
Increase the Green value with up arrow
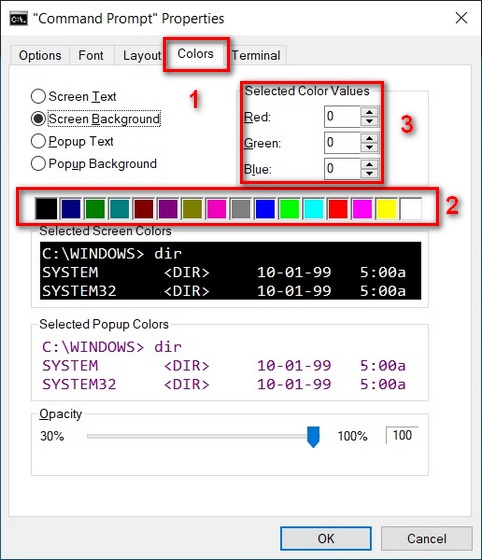pyautogui.click(x=369, y=138)
